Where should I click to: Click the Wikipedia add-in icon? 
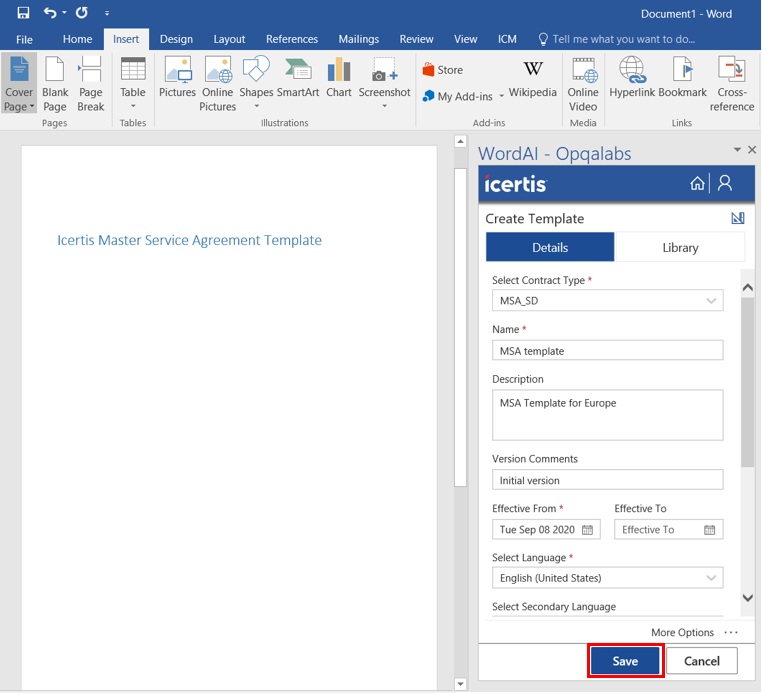coord(532,80)
